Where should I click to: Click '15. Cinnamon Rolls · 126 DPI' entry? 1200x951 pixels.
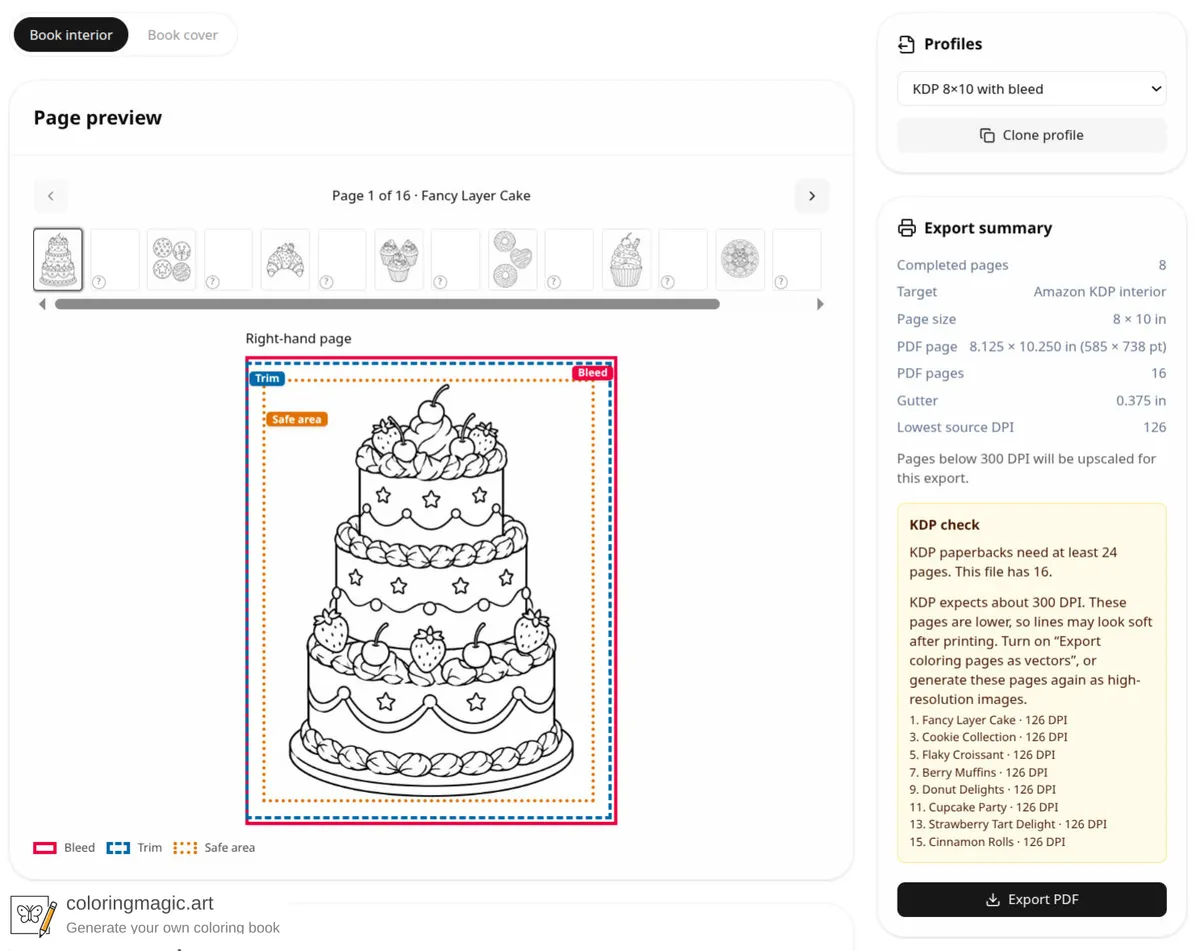coord(987,842)
